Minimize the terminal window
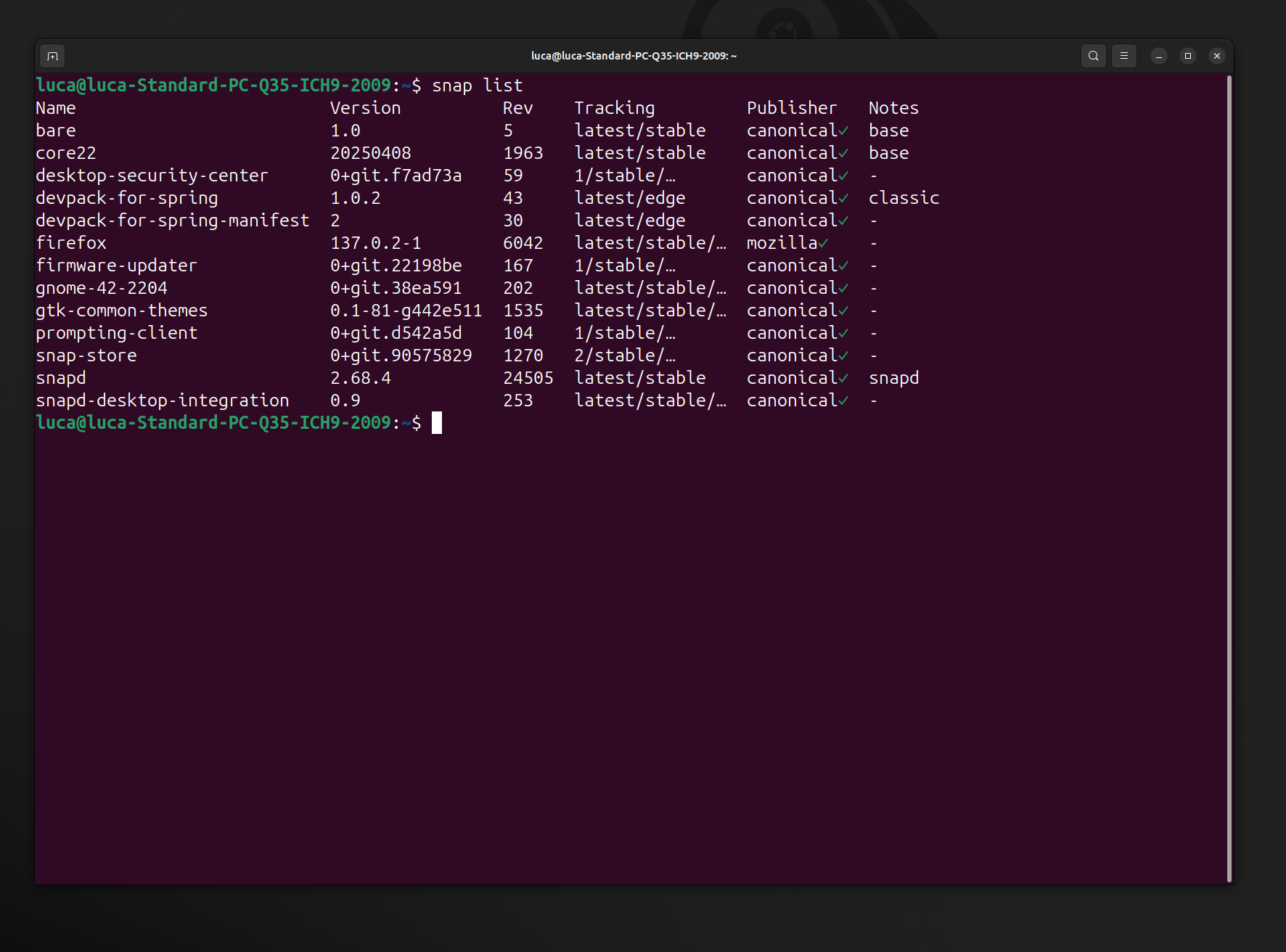The image size is (1286, 952). click(1159, 56)
